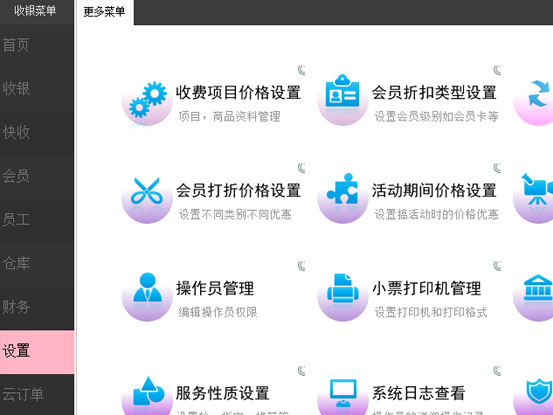Switch to the 收银菜单 tab
The height and width of the screenshot is (415, 553).
(35, 11)
